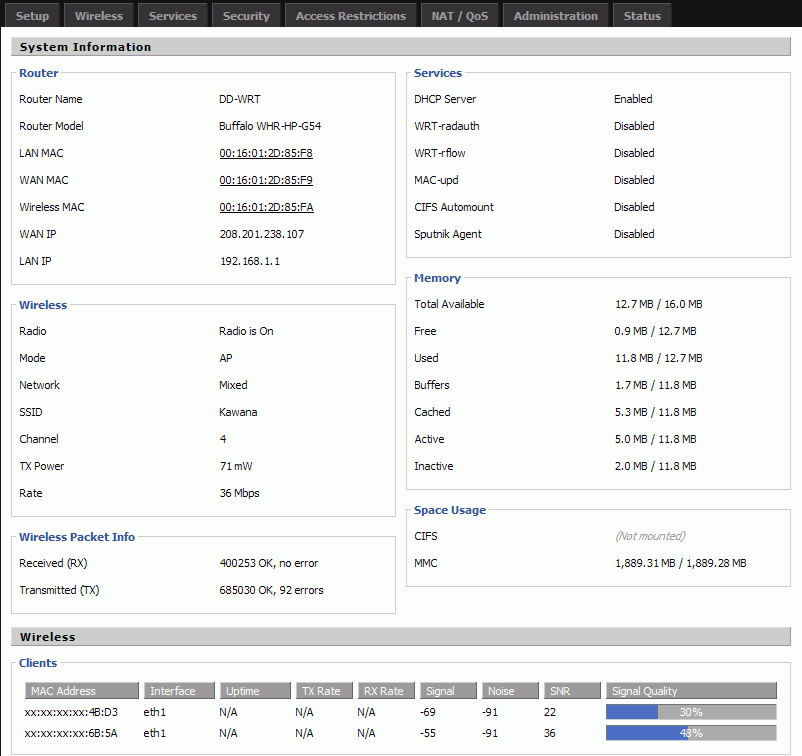Click the Signal column header
Viewport: 802px width, 756px height.
pyautogui.click(x=448, y=691)
